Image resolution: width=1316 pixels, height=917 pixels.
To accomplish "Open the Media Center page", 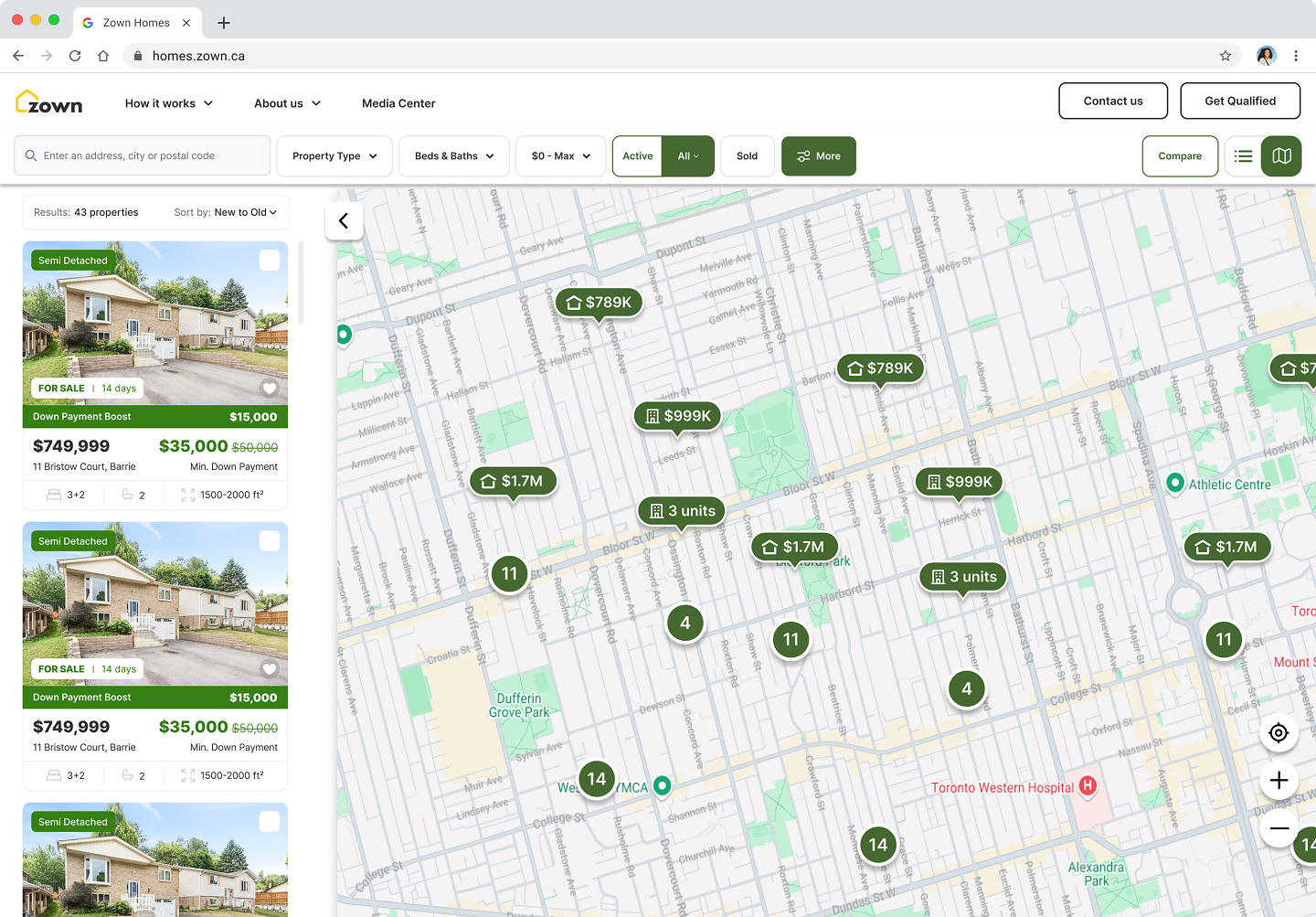I will [398, 103].
